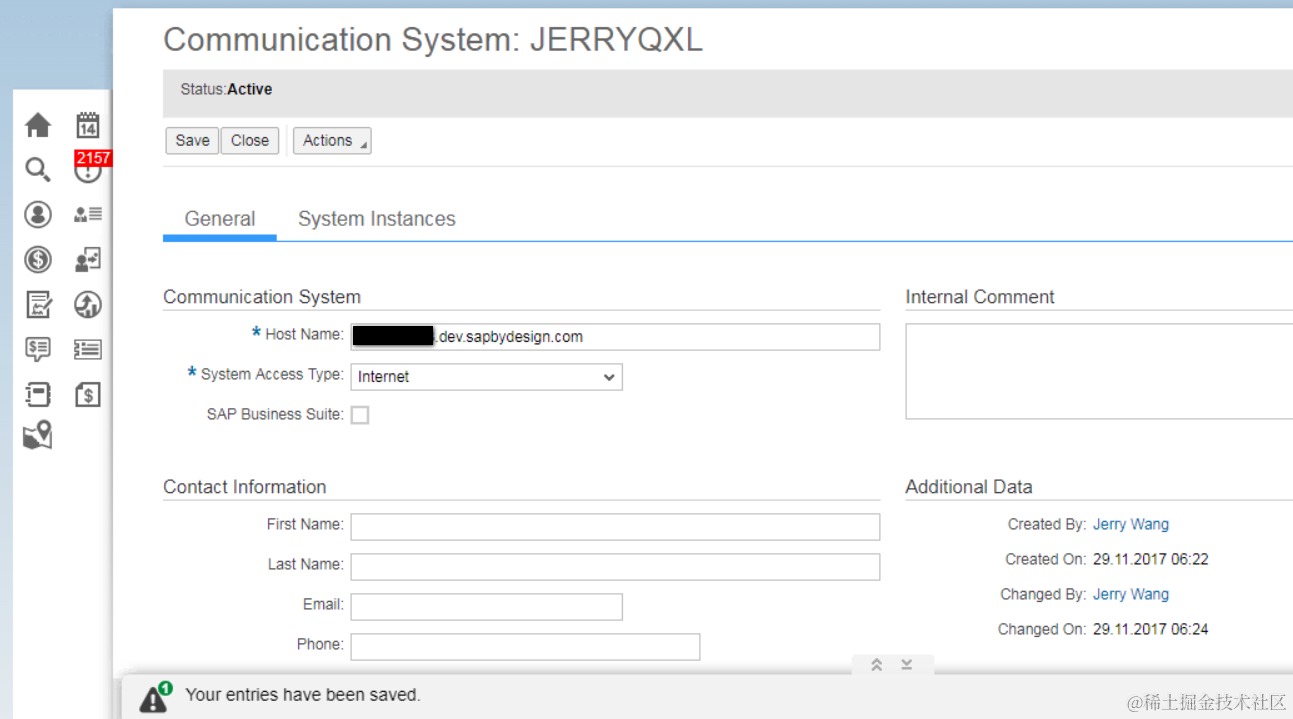Open Changed By Jerry Wang link
The height and width of the screenshot is (719, 1293).
pos(1131,594)
